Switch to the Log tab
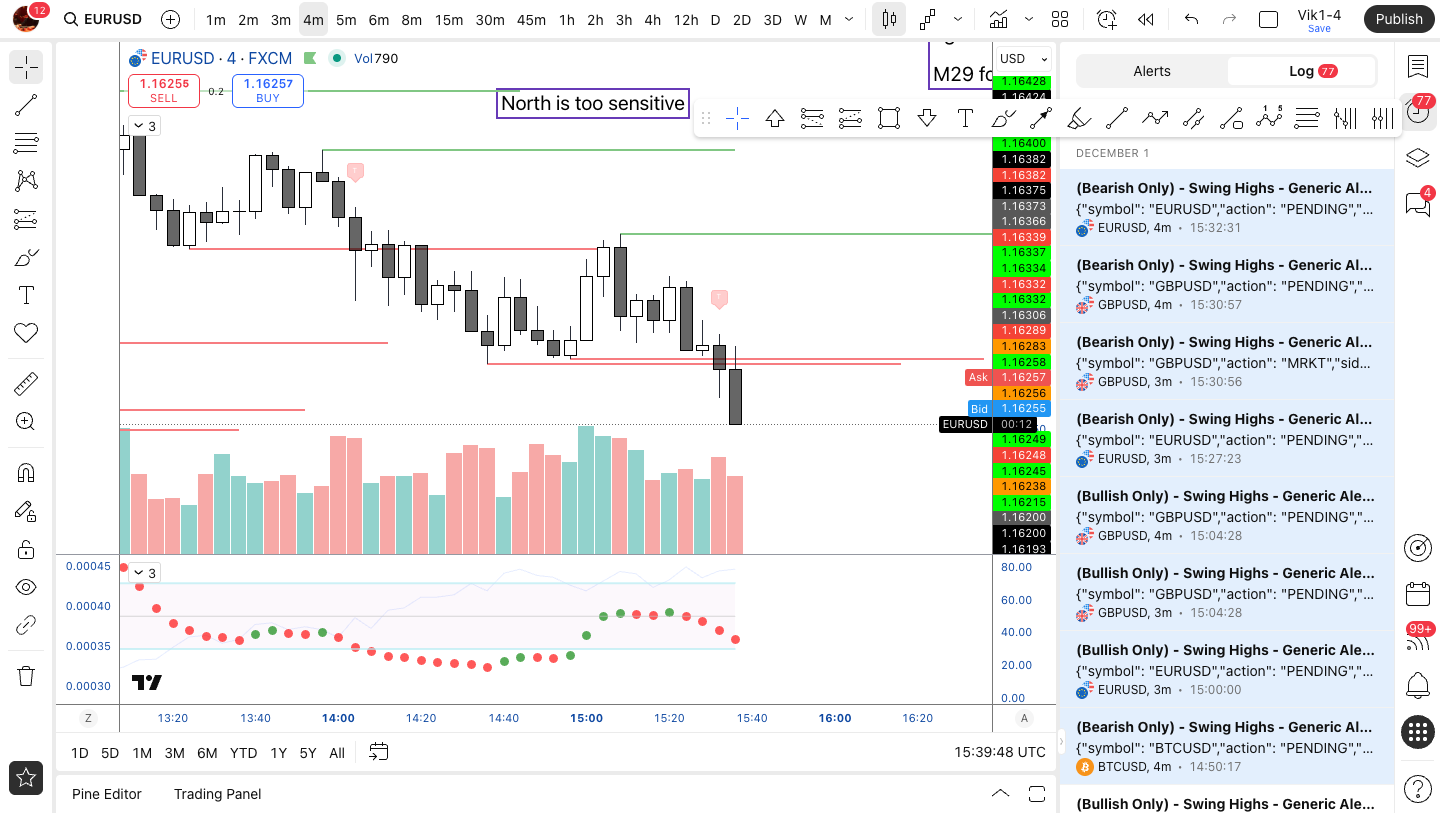Image resolution: width=1440 pixels, height=813 pixels. [x=1301, y=71]
